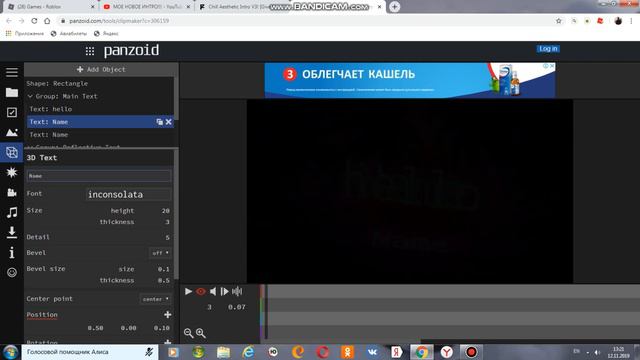Edit the Size thickness value 3
Viewport: 640px width, 360px height.
[167, 222]
